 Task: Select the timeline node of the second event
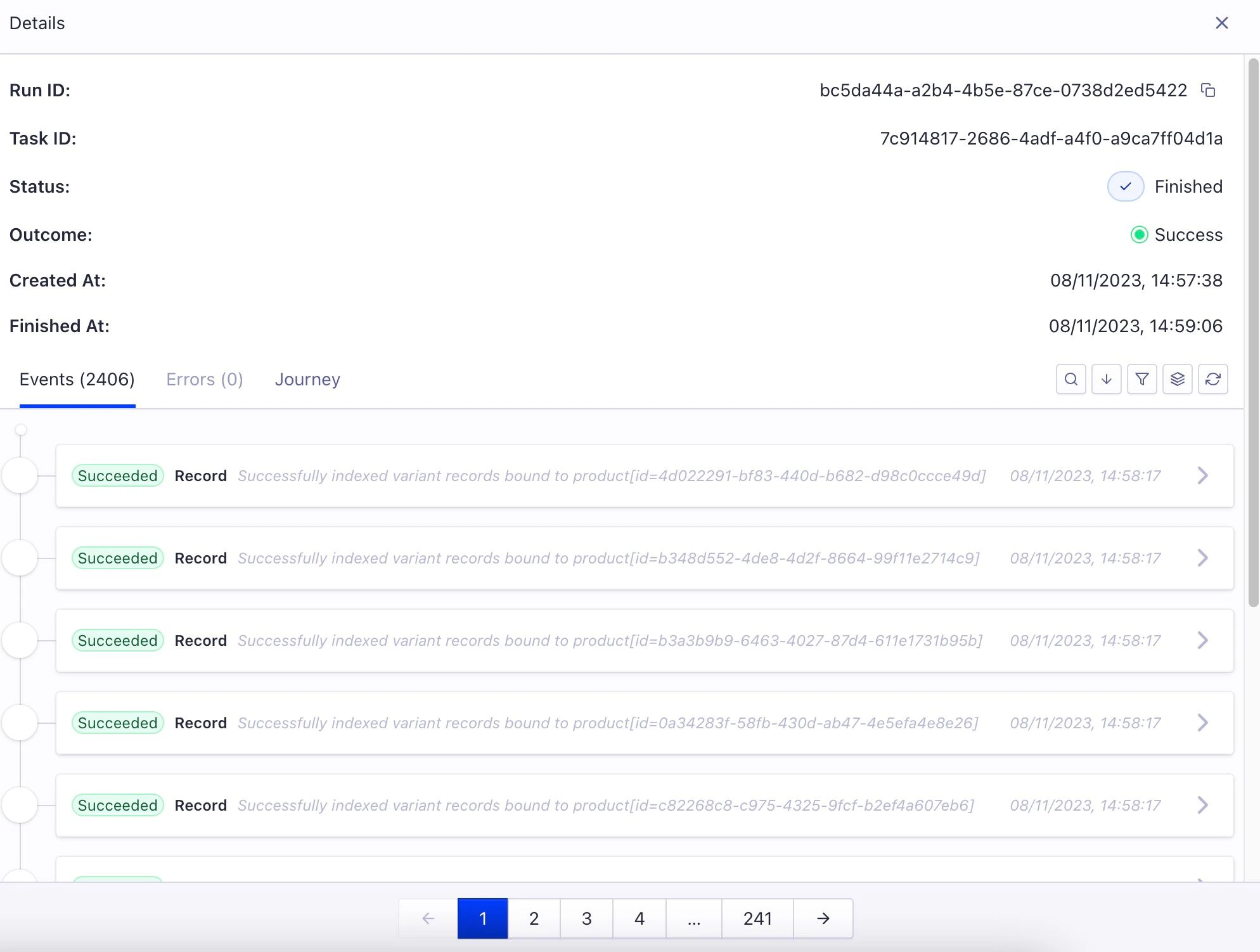tap(21, 558)
